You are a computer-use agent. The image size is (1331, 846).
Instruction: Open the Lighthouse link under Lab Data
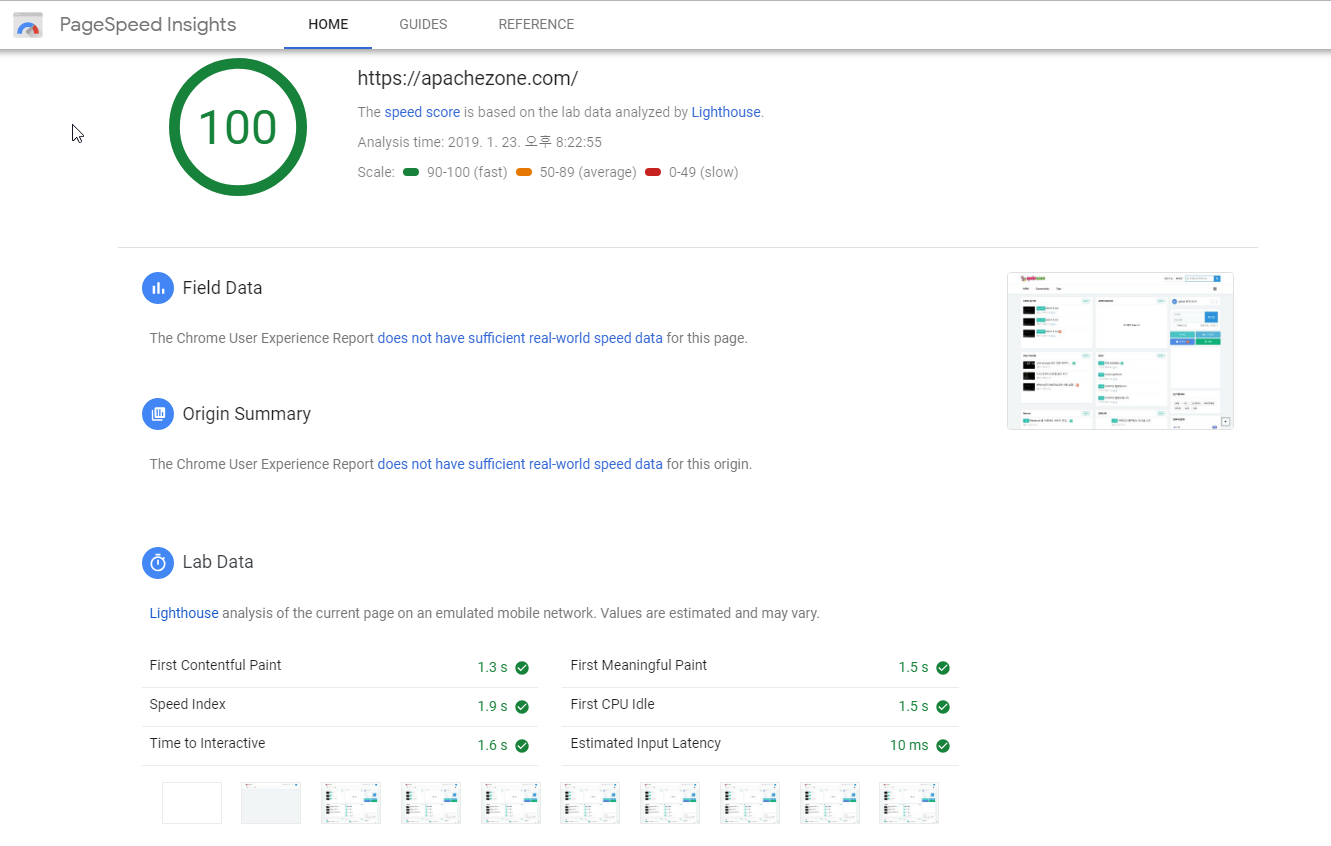click(184, 613)
